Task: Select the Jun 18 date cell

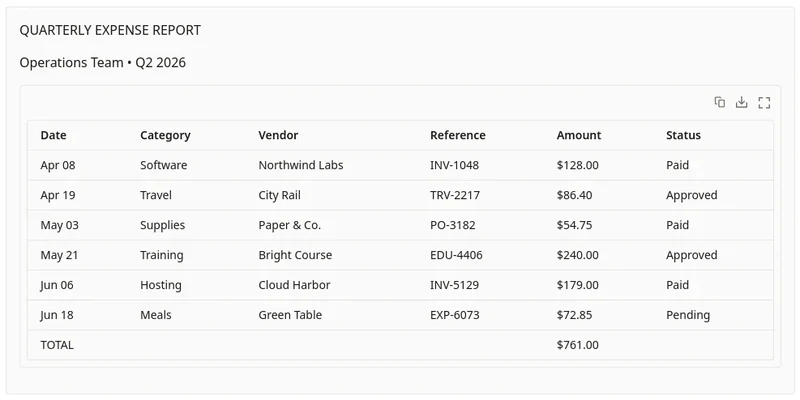Action: 57,315
